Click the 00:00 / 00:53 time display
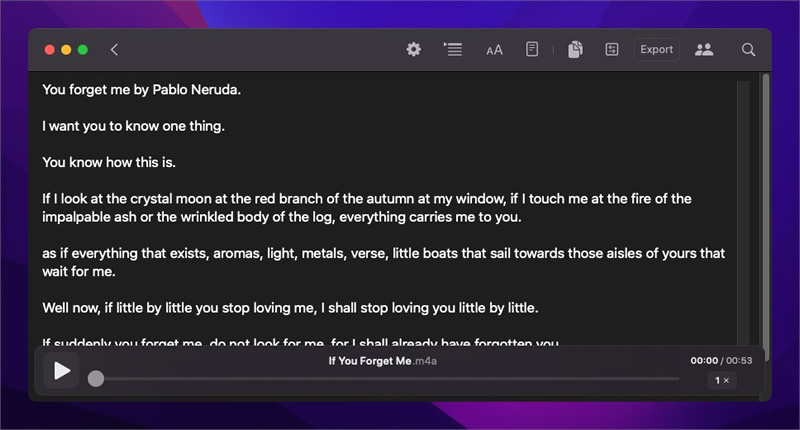Image resolution: width=800 pixels, height=430 pixels. (721, 361)
